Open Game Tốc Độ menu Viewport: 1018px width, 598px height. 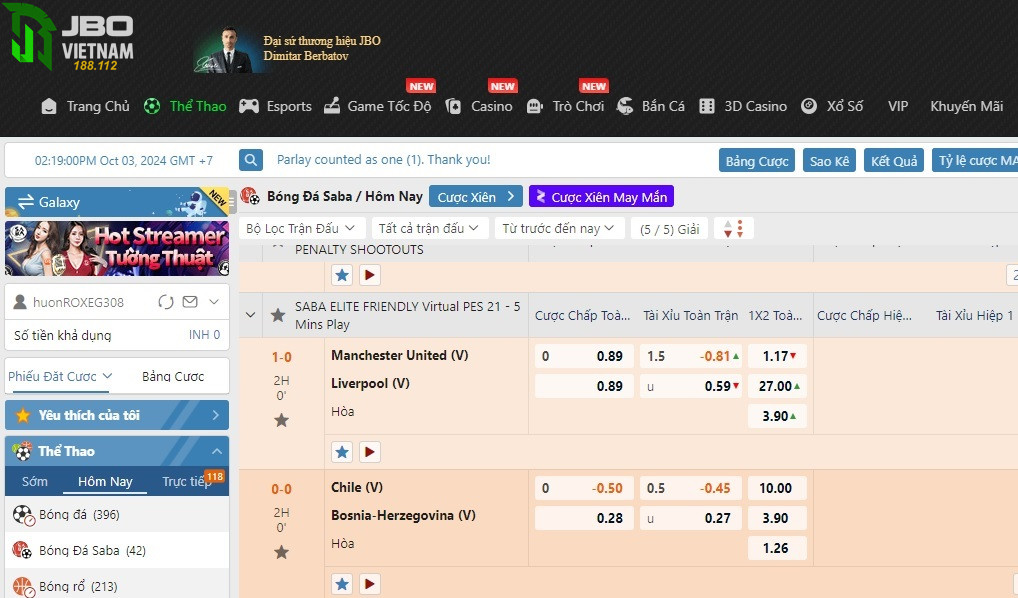tap(377, 106)
